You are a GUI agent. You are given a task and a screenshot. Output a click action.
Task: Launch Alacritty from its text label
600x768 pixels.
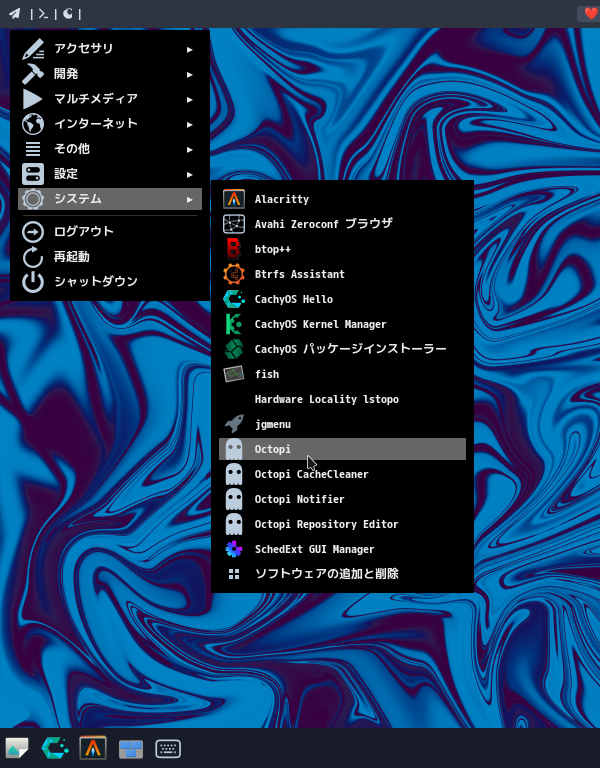point(282,199)
